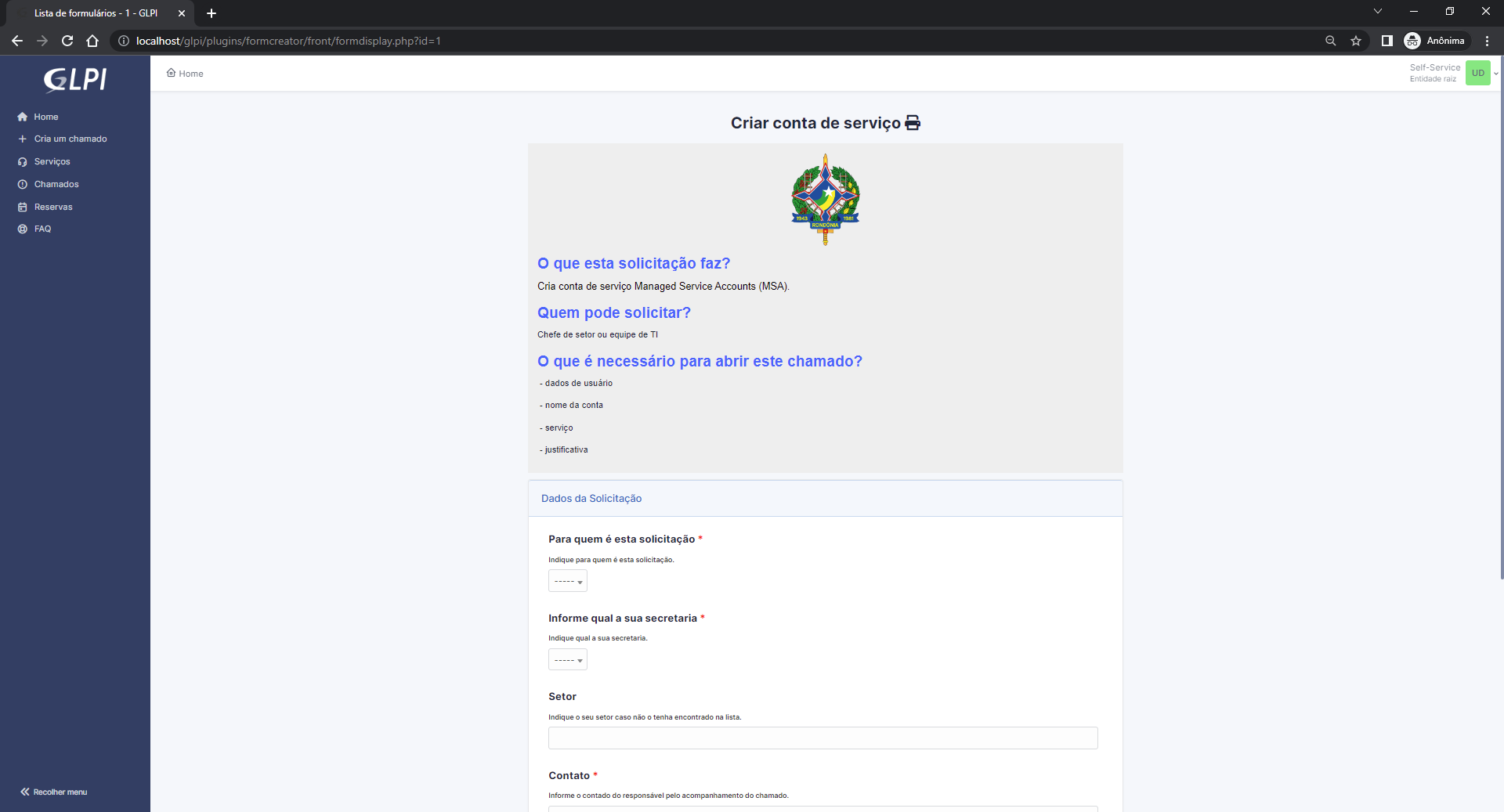Open the Anônima browser profile
The image size is (1504, 812).
[1437, 41]
